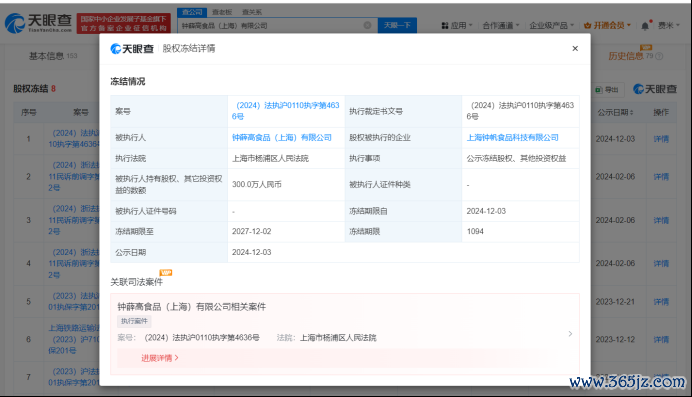Select the freeze period value 1094
Screen dimensions: 692x397
coord(475,232)
